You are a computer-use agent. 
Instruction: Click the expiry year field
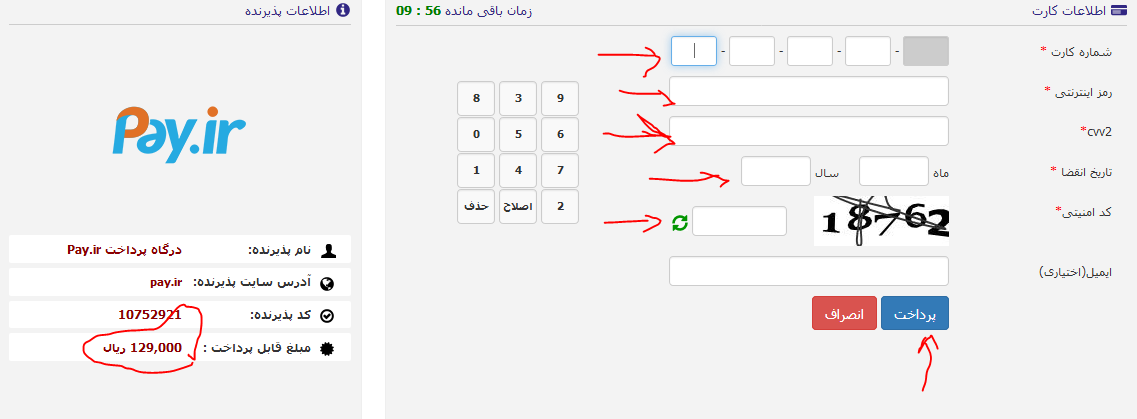click(776, 171)
